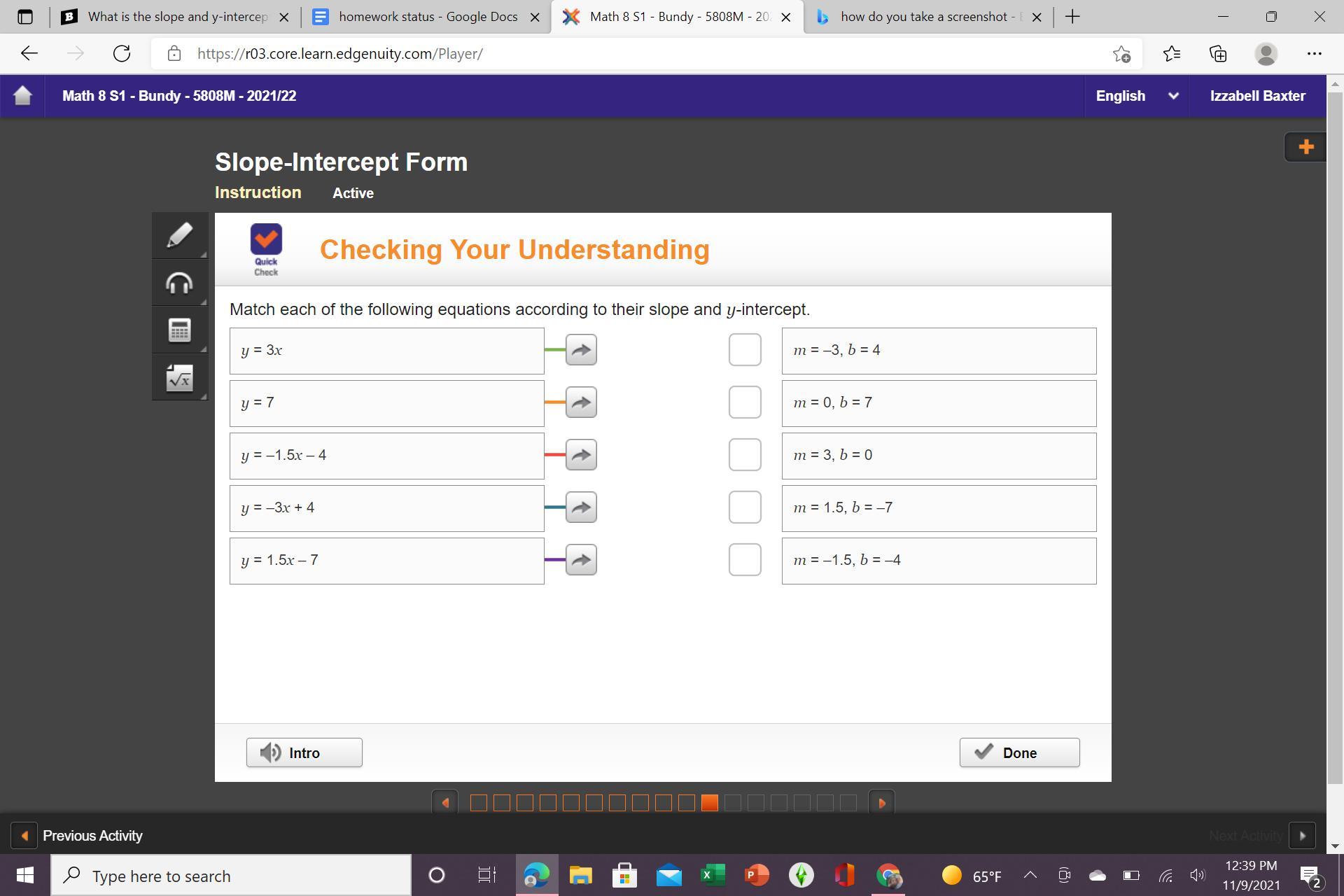Check the box beside m = 3, b = 0

tap(745, 455)
